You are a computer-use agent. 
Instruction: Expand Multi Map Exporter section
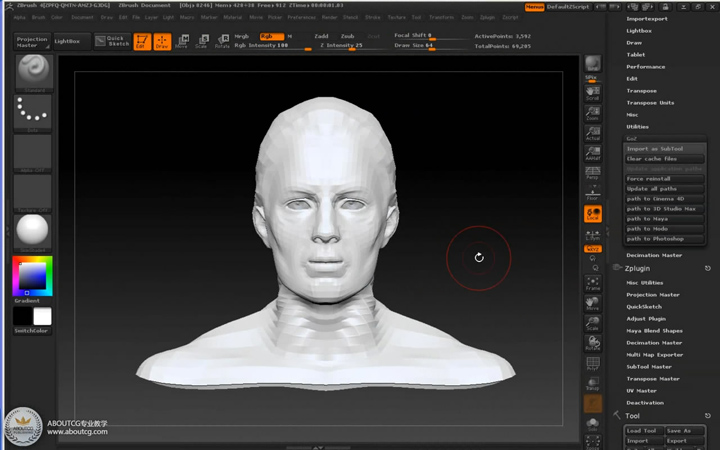point(655,355)
